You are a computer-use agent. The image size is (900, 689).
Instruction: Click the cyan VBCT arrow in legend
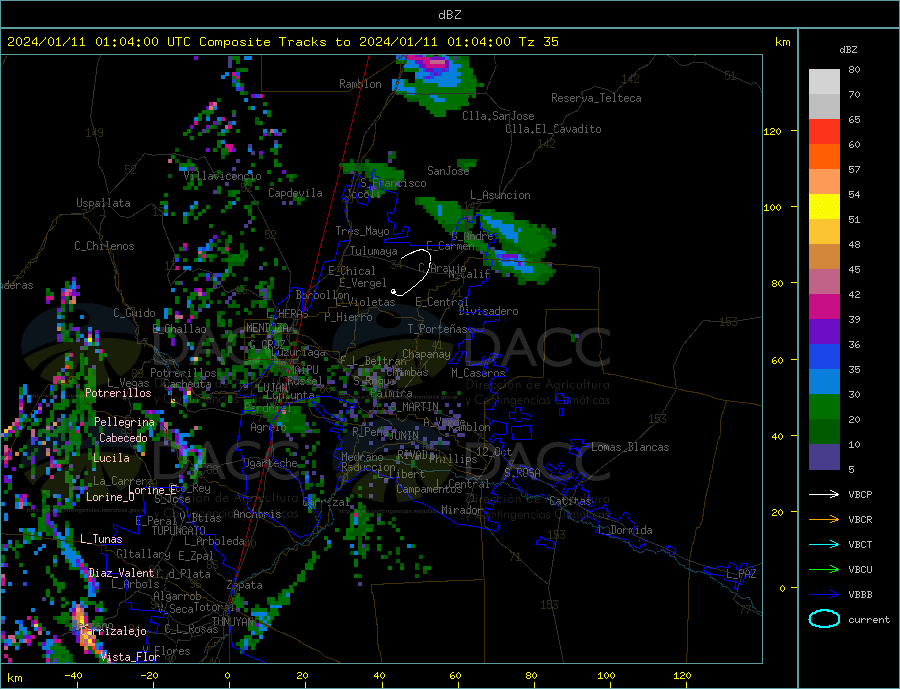tap(824, 544)
